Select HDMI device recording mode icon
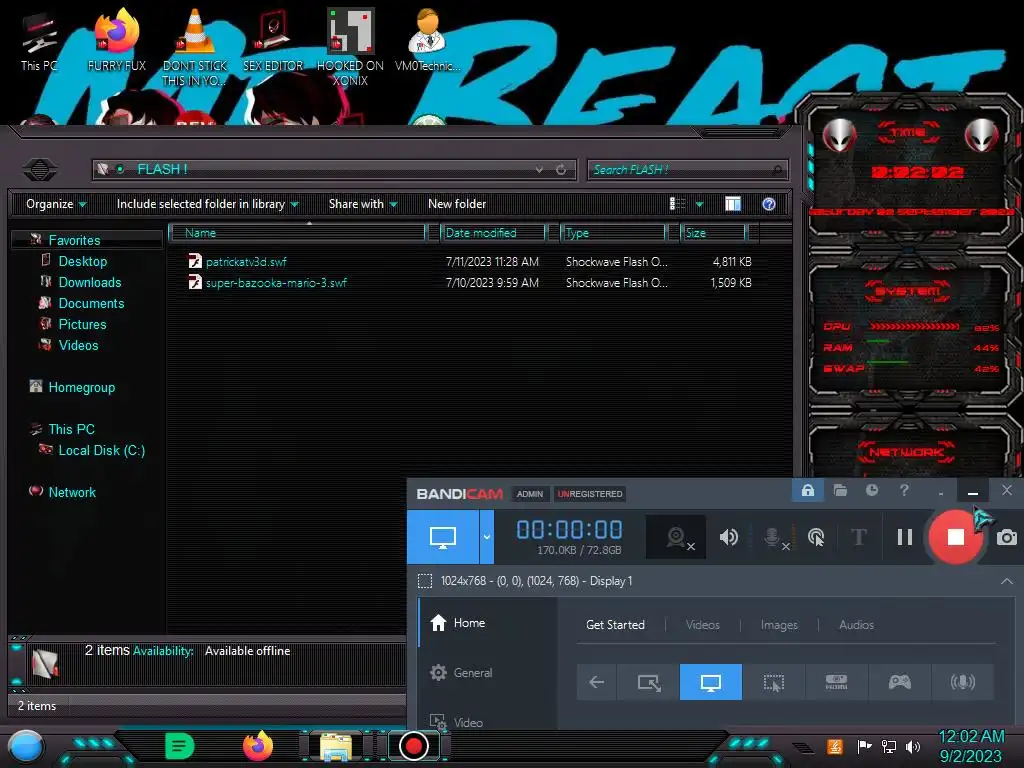The image size is (1024, 768). 837,682
